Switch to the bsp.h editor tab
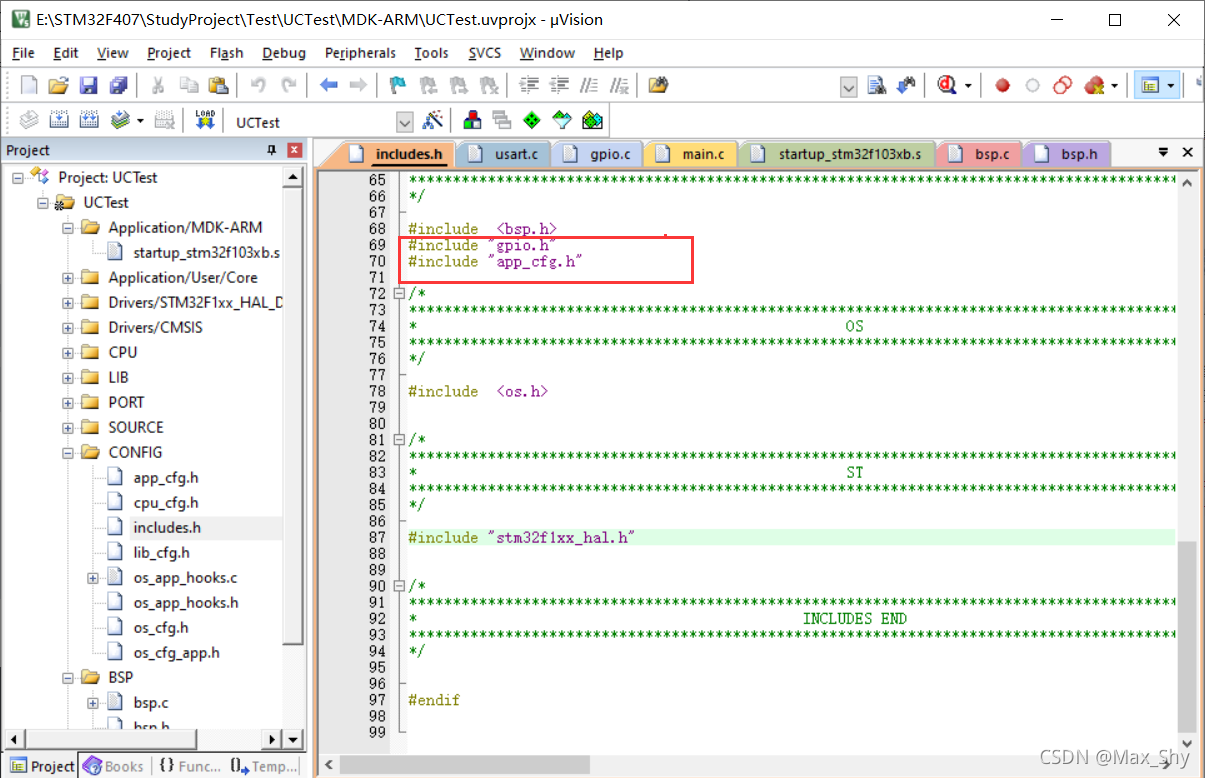Screen dimensions: 1205x778 (1068, 154)
